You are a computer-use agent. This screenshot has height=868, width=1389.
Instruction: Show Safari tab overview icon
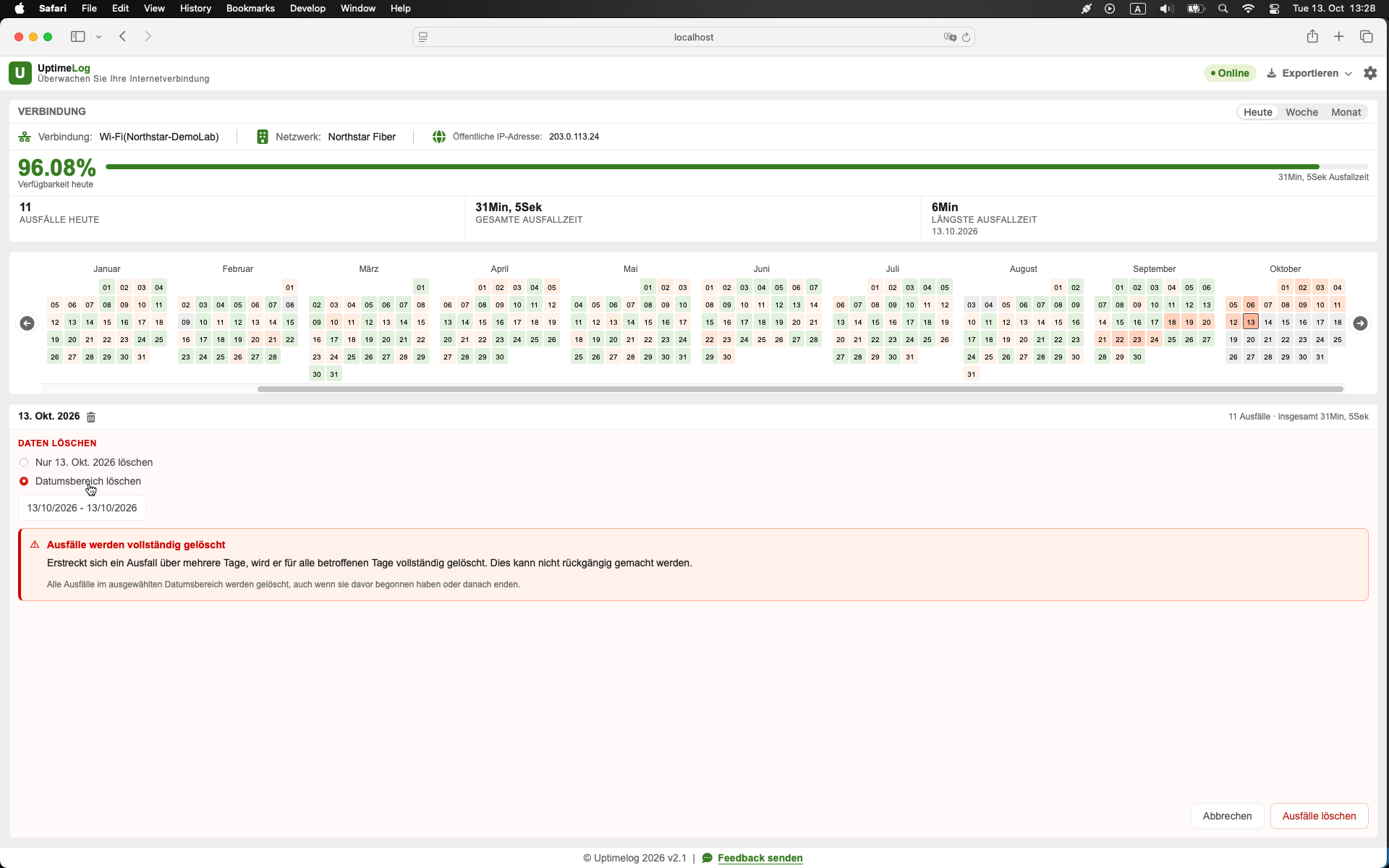coord(1367,37)
